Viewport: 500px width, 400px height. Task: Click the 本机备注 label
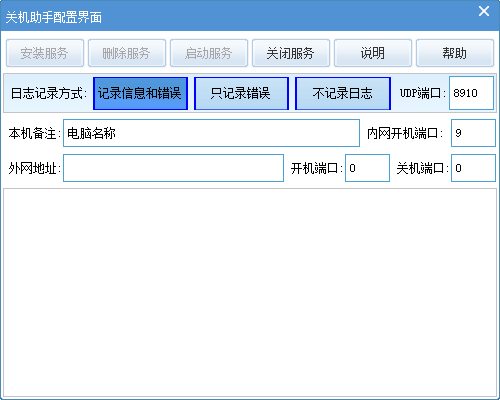(x=35, y=133)
